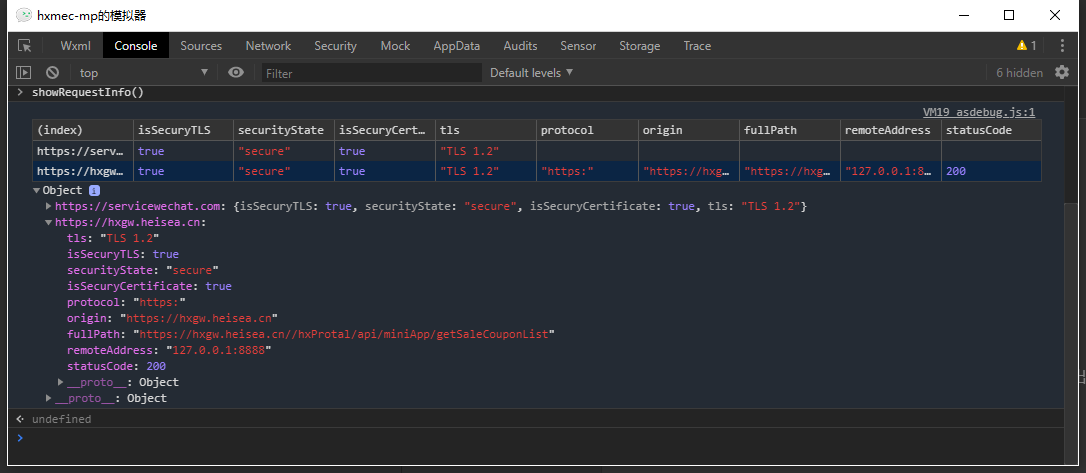Click the remoteAddress "127.0.0.1:8888" property

click(x=169, y=350)
